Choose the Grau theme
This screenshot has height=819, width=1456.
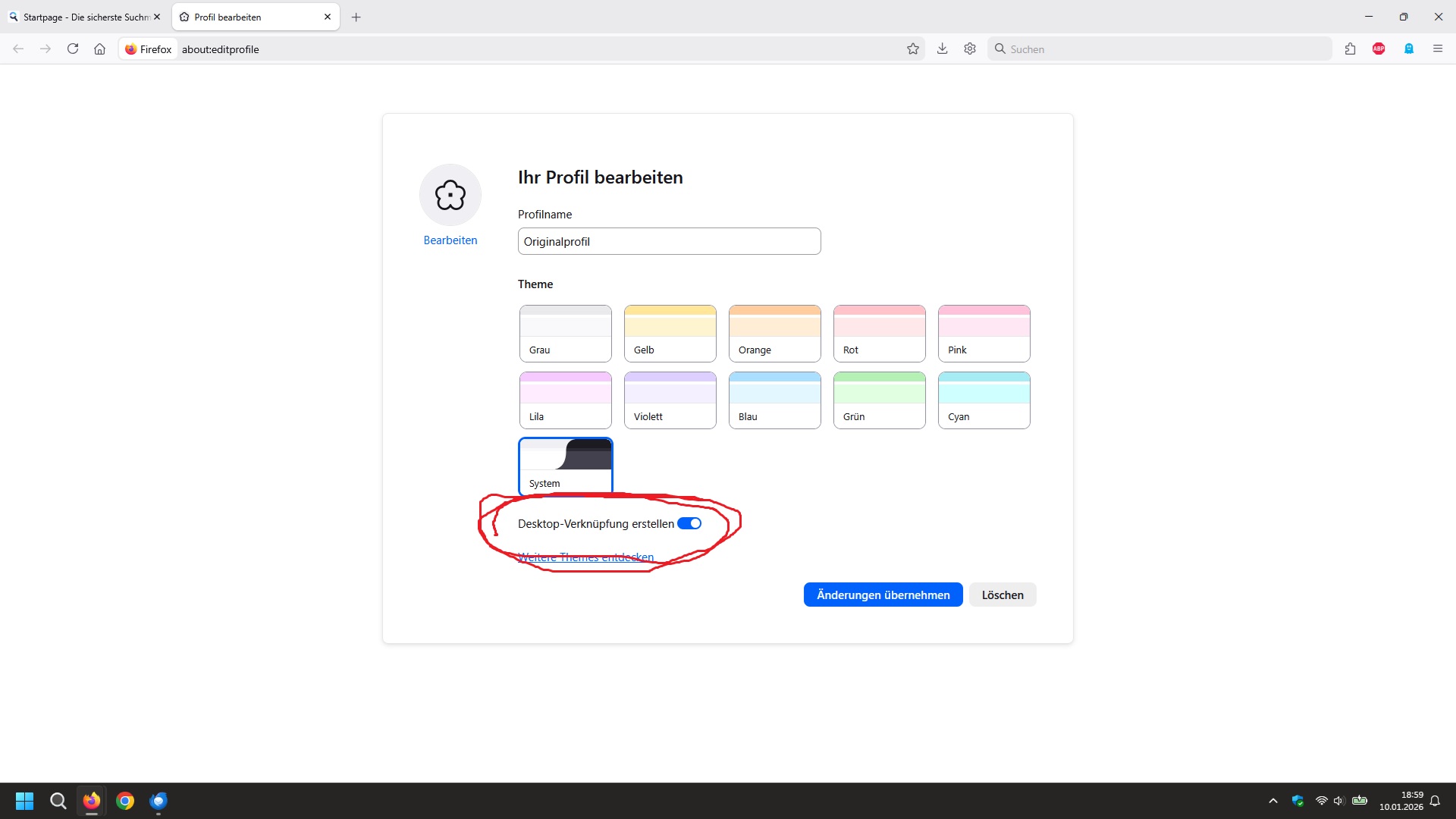(565, 333)
